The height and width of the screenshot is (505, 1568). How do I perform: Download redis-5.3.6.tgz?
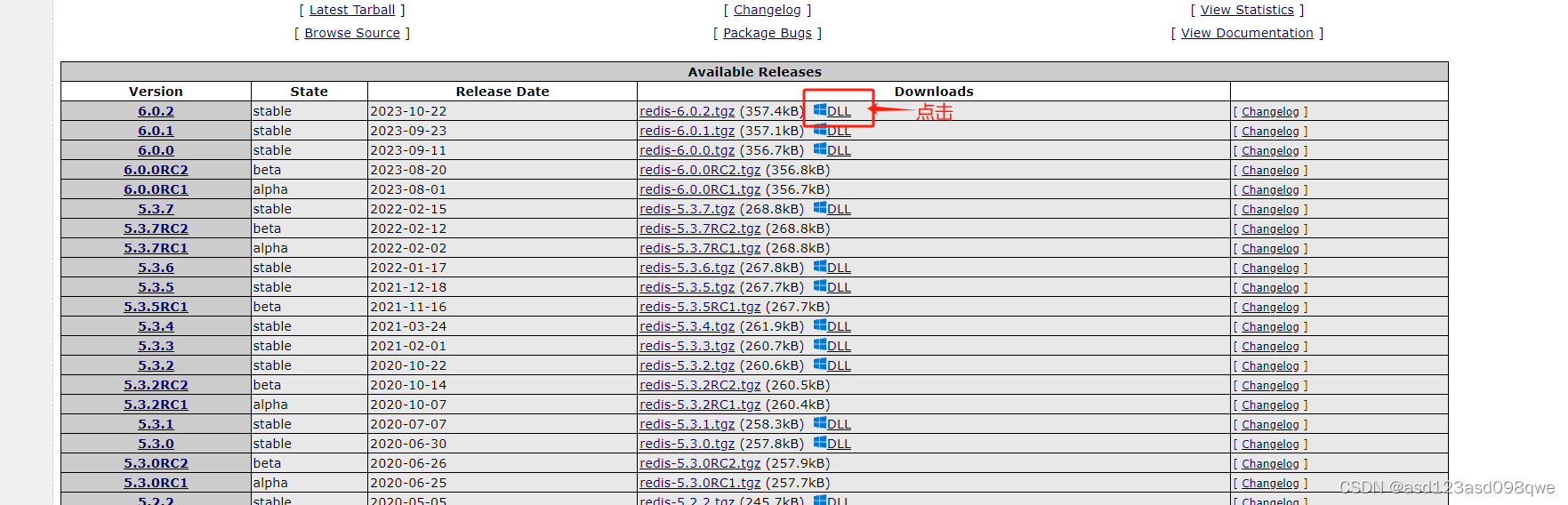(x=688, y=268)
